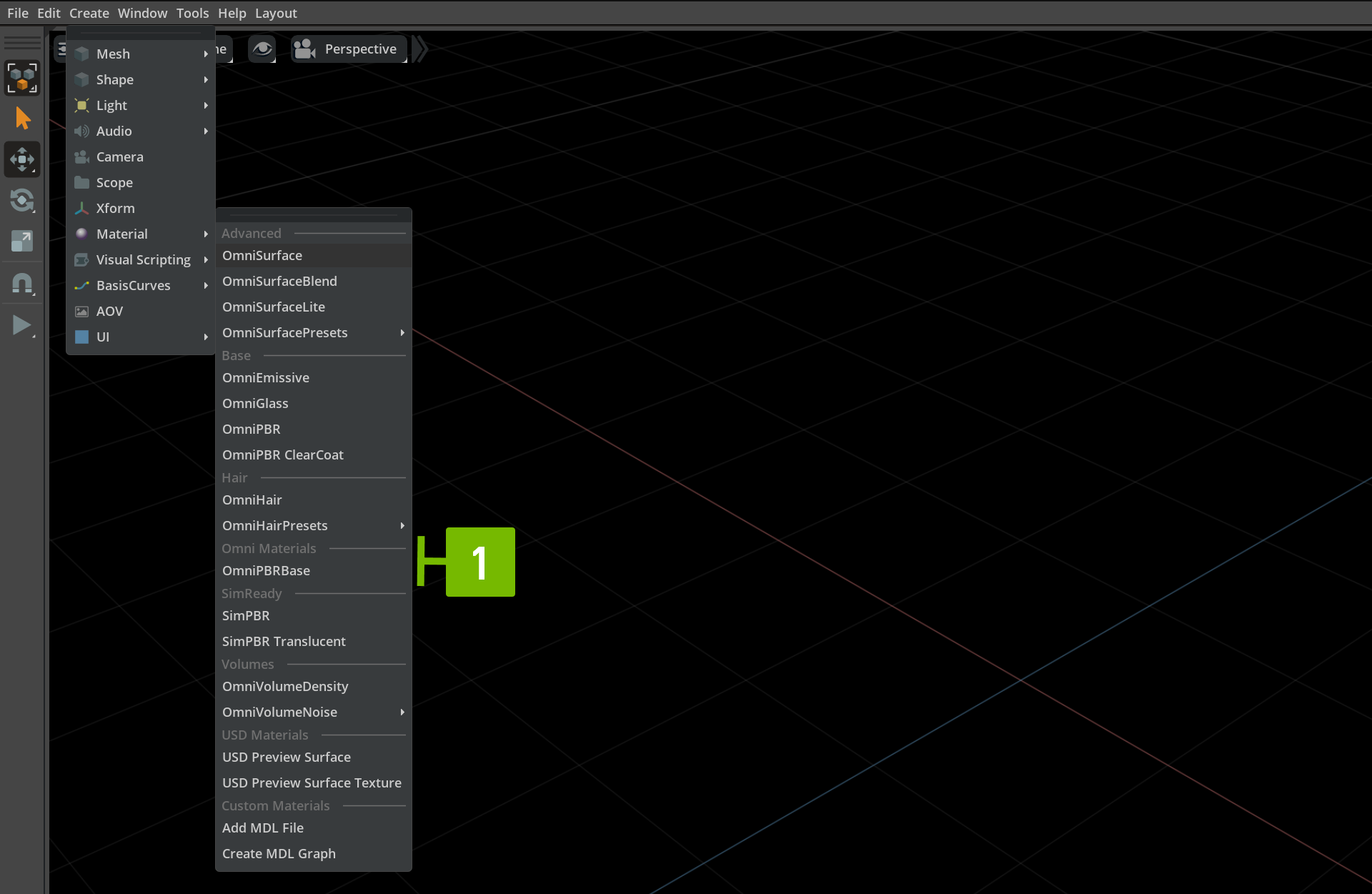Click the AOV image icon
Image resolution: width=1372 pixels, height=894 pixels.
click(x=82, y=311)
